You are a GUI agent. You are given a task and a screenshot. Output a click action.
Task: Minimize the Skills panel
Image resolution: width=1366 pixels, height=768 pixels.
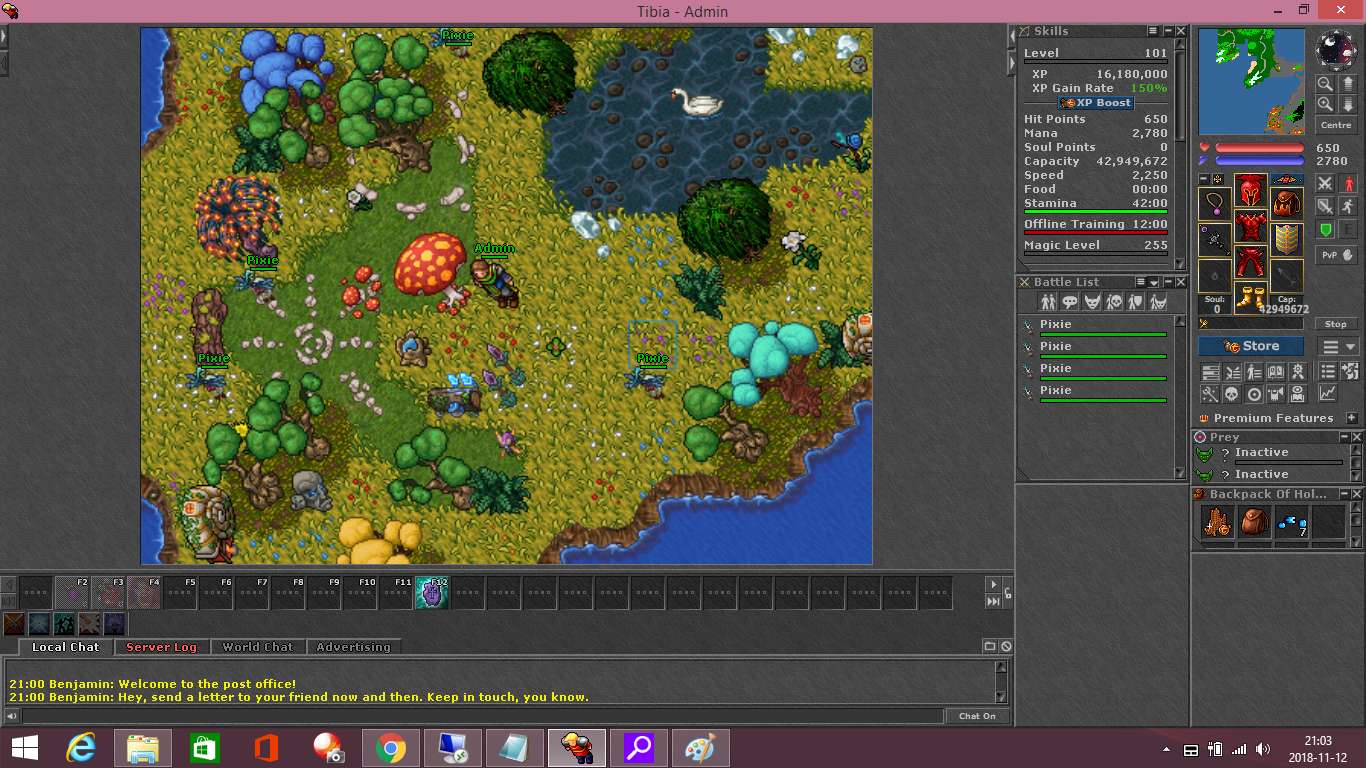(x=1167, y=31)
